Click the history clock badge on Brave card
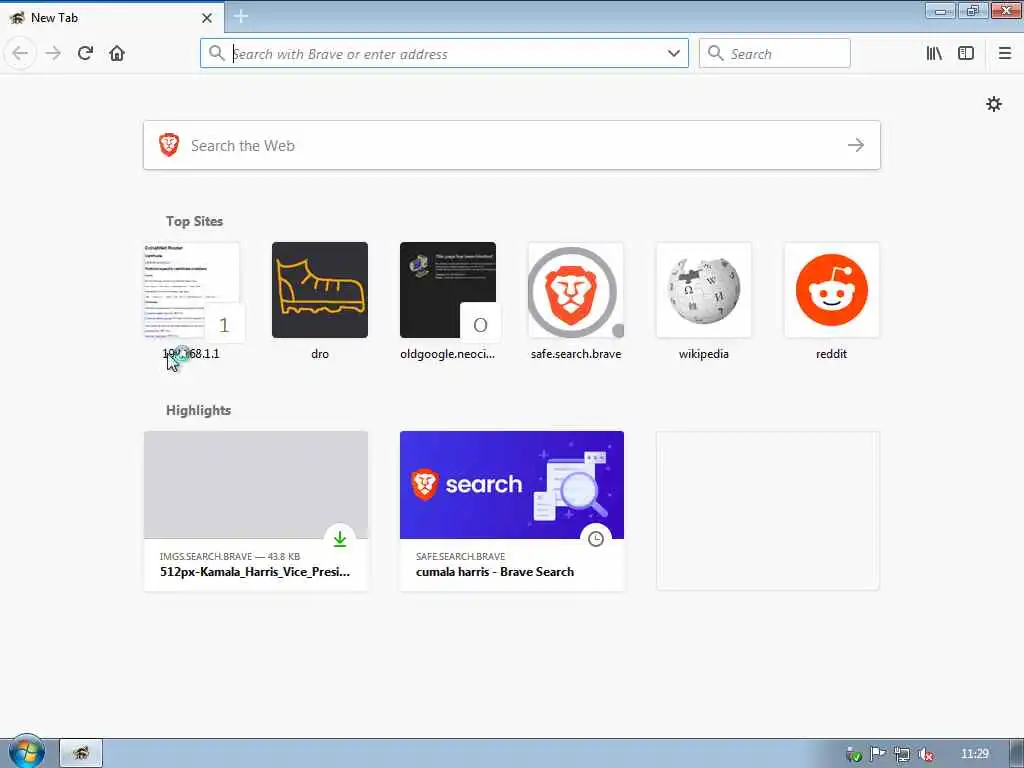 click(596, 539)
